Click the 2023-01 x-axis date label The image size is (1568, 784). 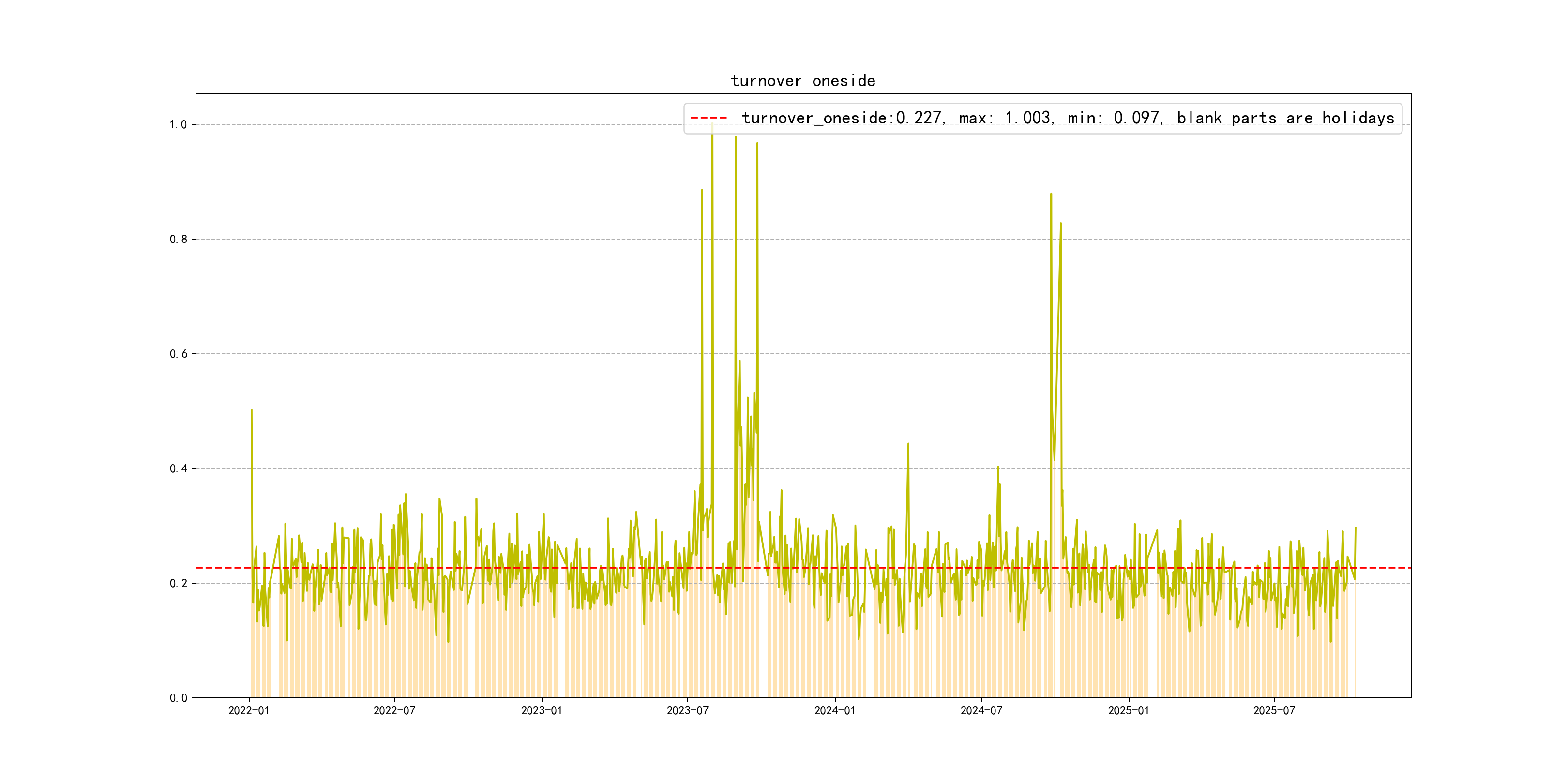click(542, 711)
